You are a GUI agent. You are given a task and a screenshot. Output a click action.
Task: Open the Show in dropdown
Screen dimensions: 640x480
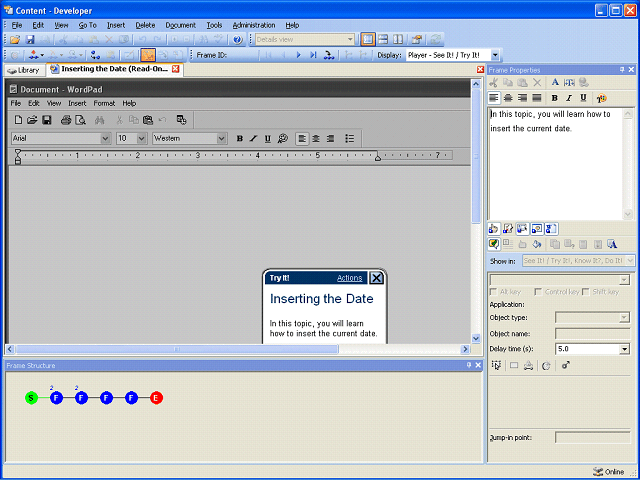(x=630, y=260)
